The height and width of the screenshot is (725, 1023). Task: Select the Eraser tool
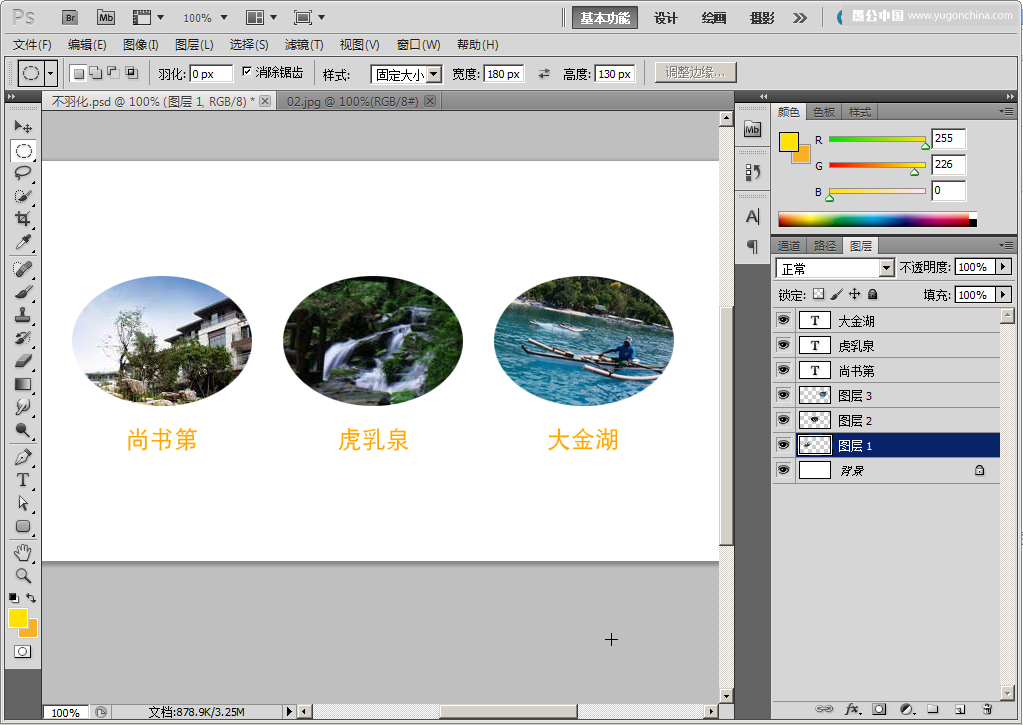[23, 360]
